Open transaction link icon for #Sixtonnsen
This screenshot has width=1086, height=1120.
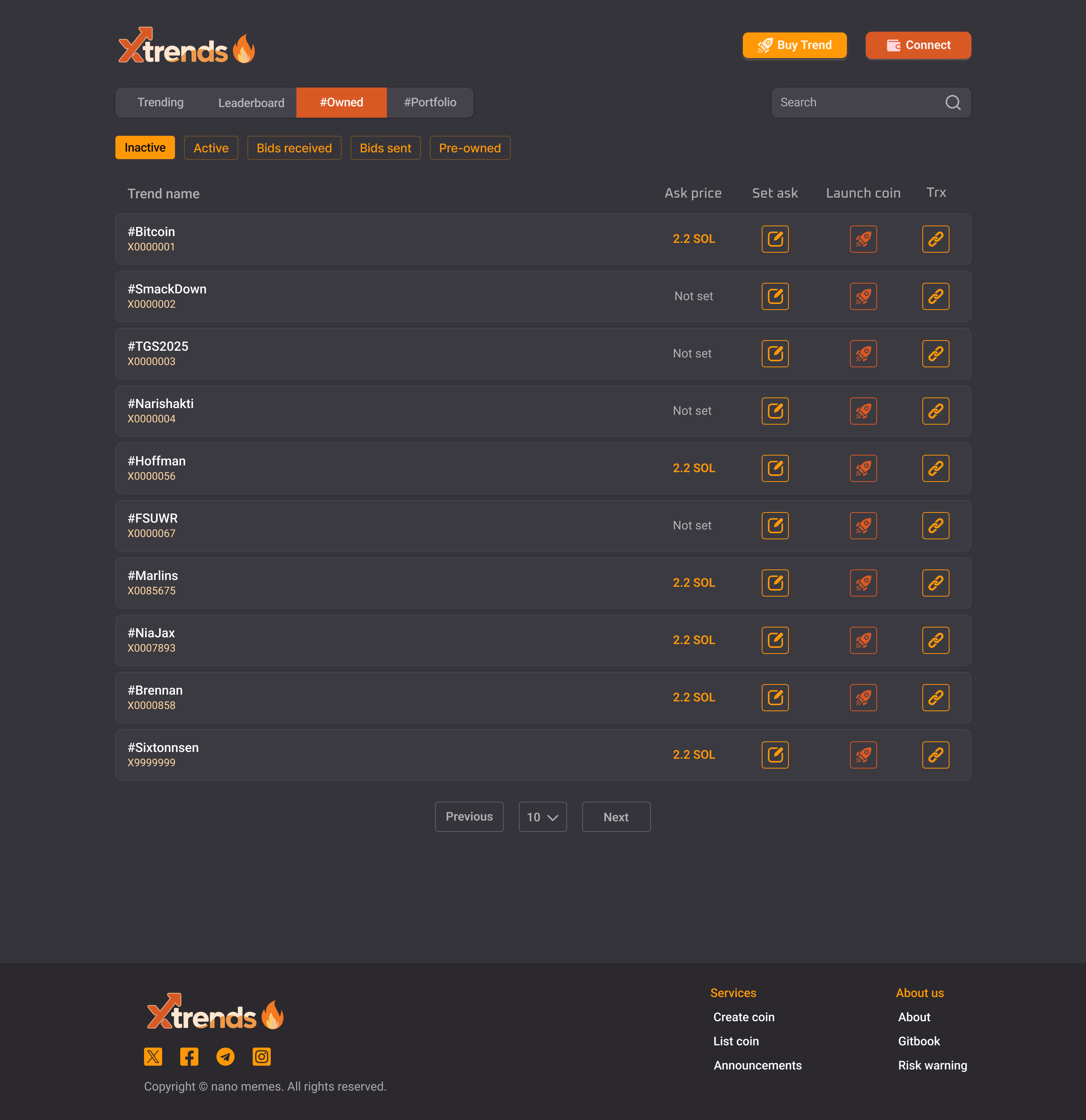(935, 755)
